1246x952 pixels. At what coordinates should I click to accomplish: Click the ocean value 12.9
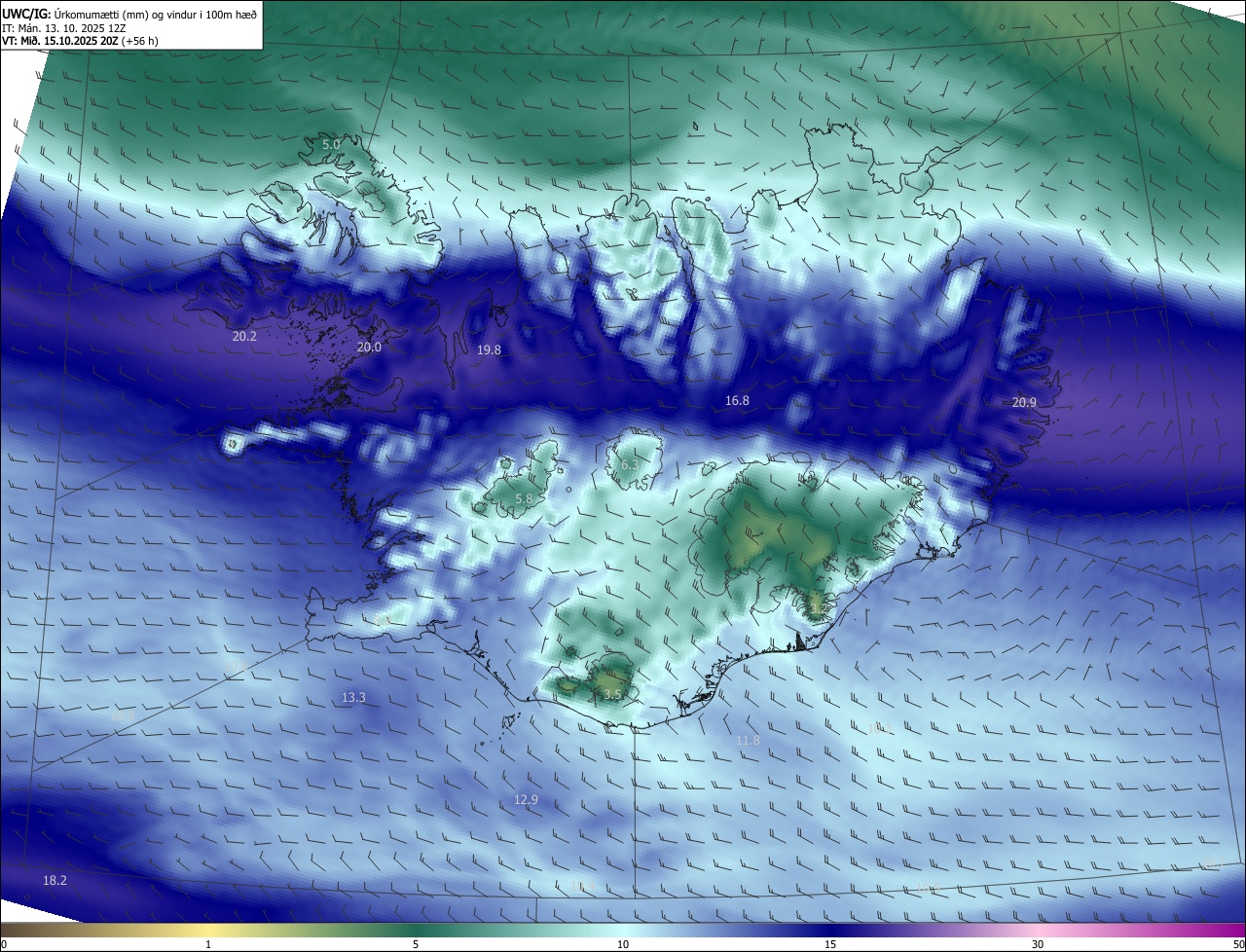[x=526, y=799]
